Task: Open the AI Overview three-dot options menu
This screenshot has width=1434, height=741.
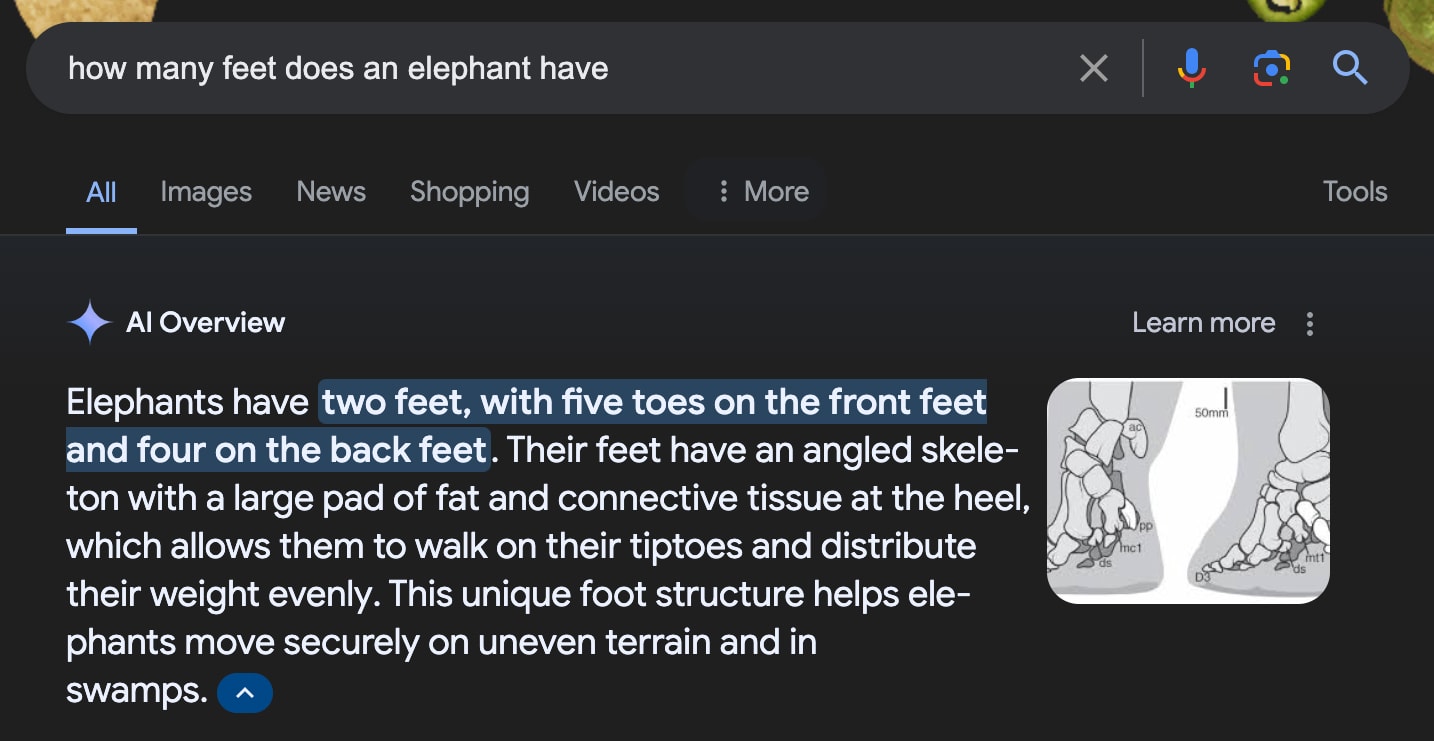Action: 1309,323
